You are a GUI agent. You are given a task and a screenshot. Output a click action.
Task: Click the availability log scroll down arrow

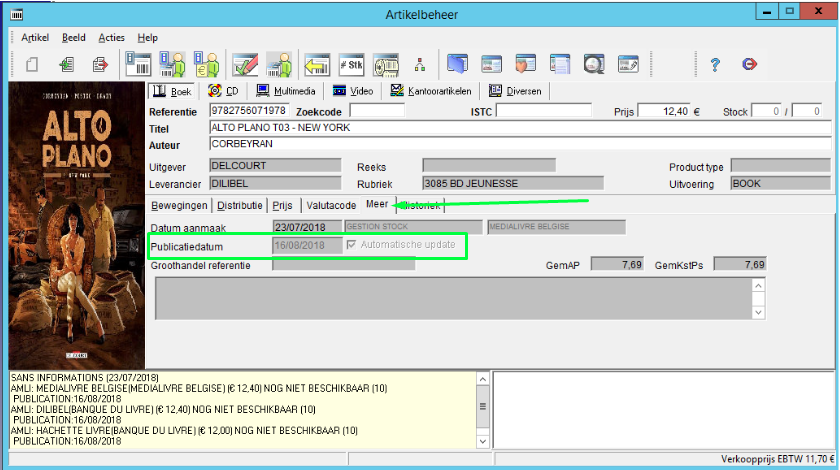point(483,442)
